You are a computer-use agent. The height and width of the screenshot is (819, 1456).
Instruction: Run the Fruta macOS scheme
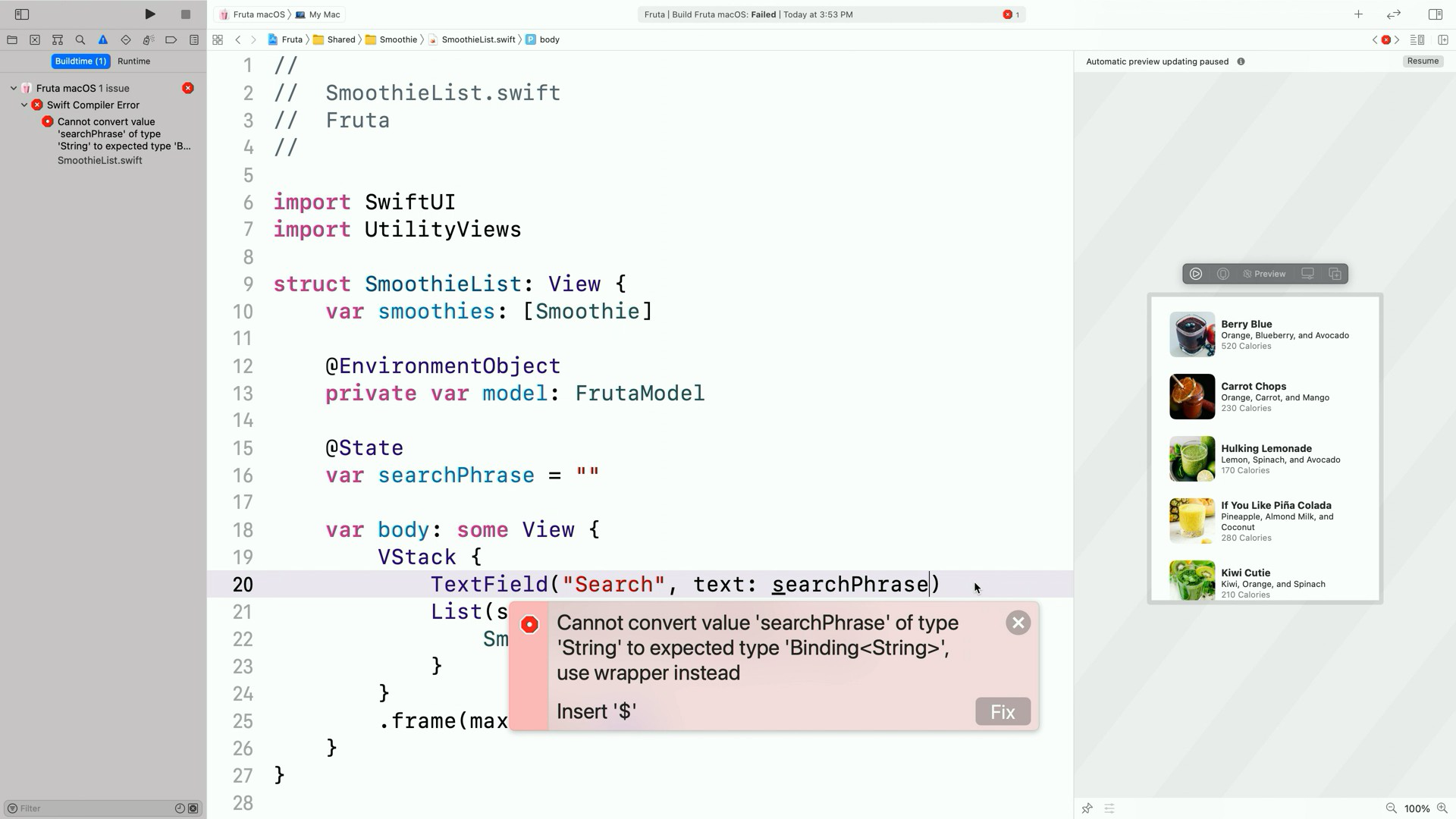point(150,14)
